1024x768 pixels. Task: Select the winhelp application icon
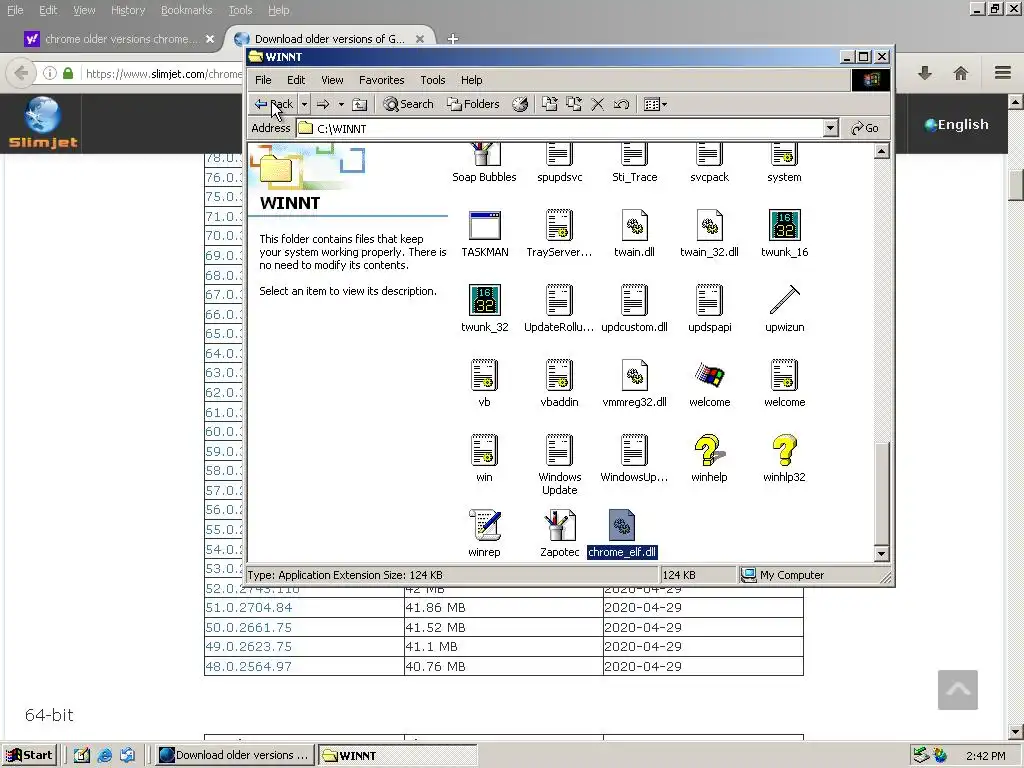pyautogui.click(x=709, y=459)
